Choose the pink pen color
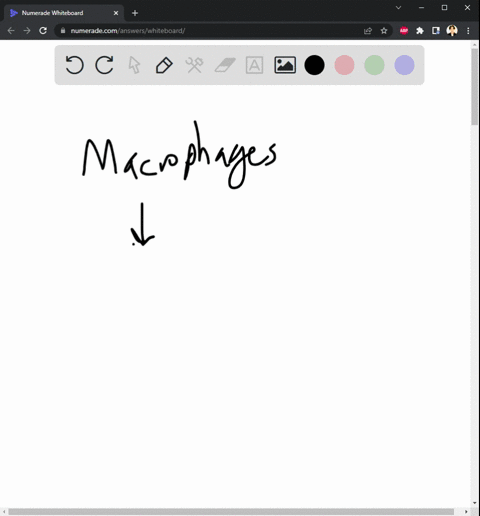The height and width of the screenshot is (516, 480). tap(344, 65)
